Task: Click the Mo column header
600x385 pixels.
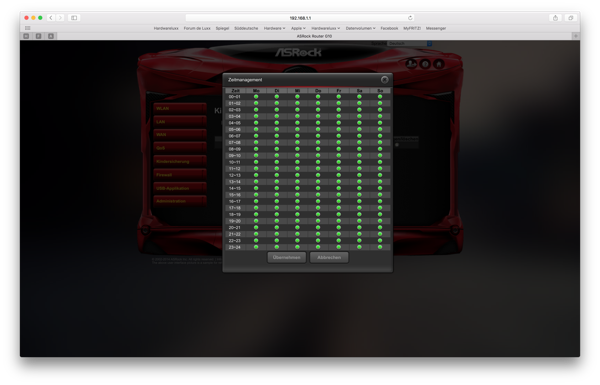Action: click(256, 91)
